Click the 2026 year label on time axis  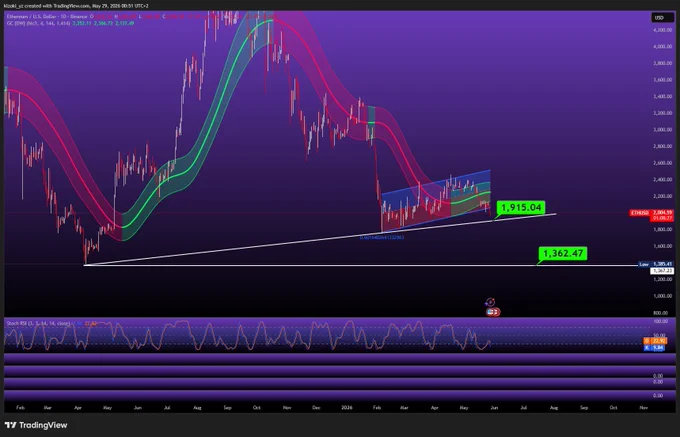coord(347,408)
